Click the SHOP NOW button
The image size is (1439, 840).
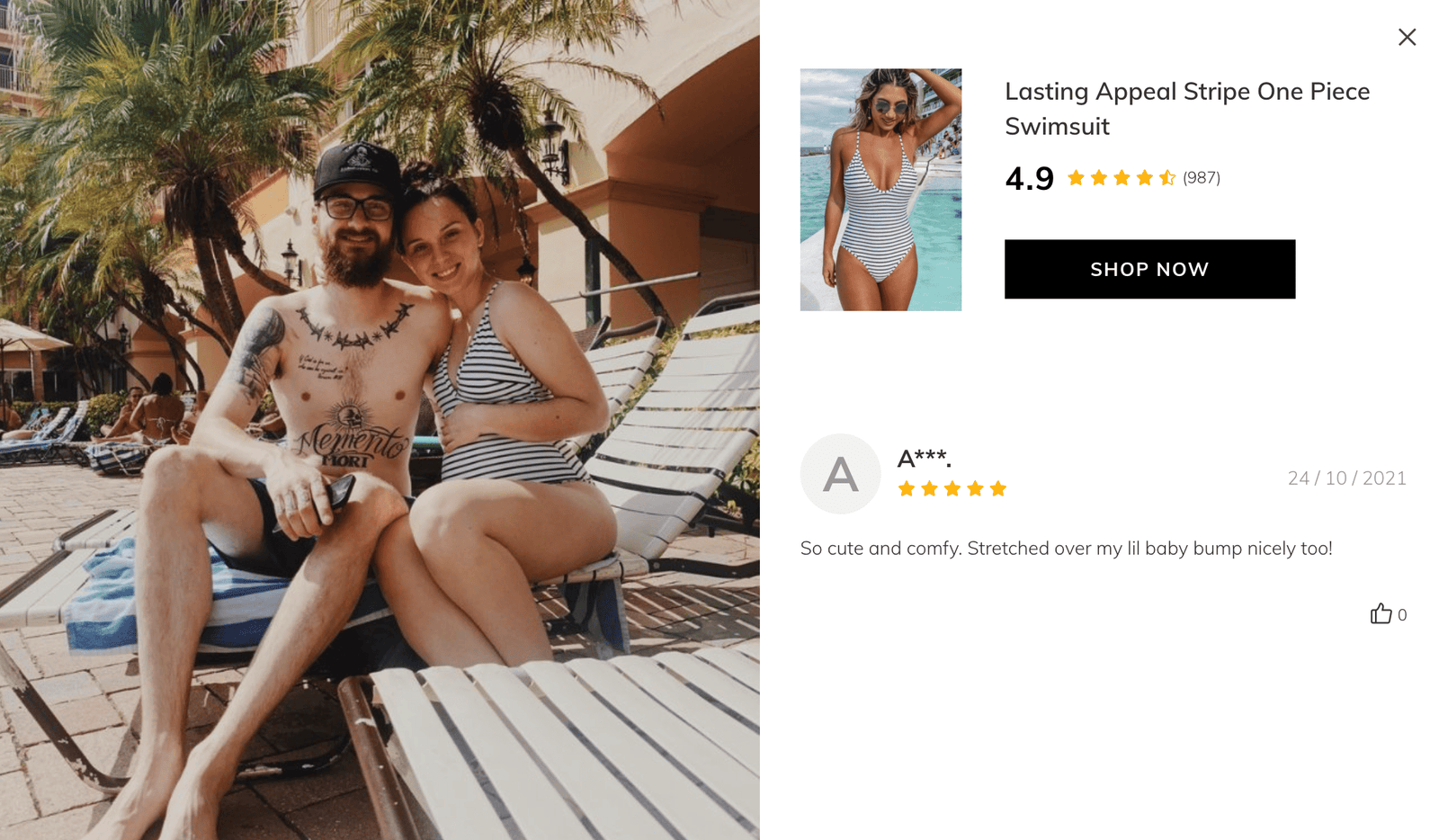1149,269
